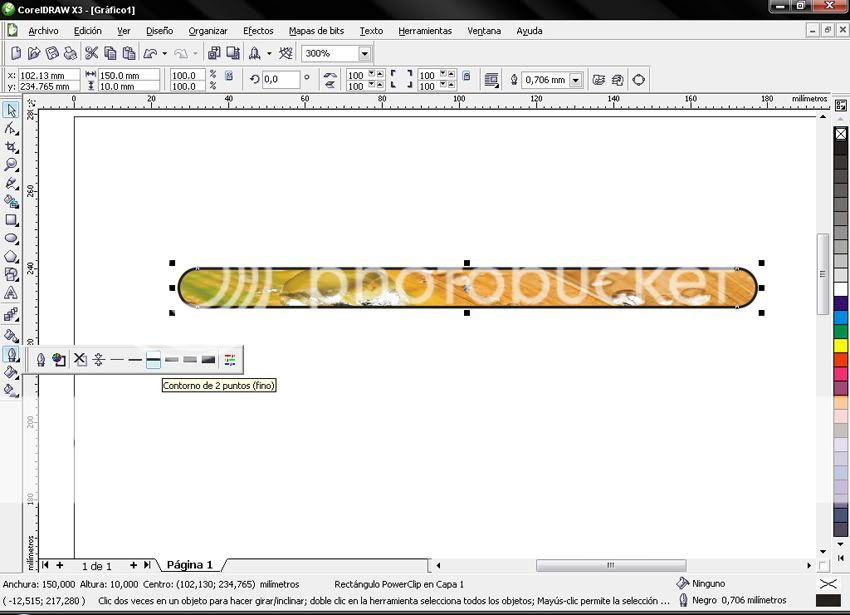Select the Crop tool

coord(11,147)
